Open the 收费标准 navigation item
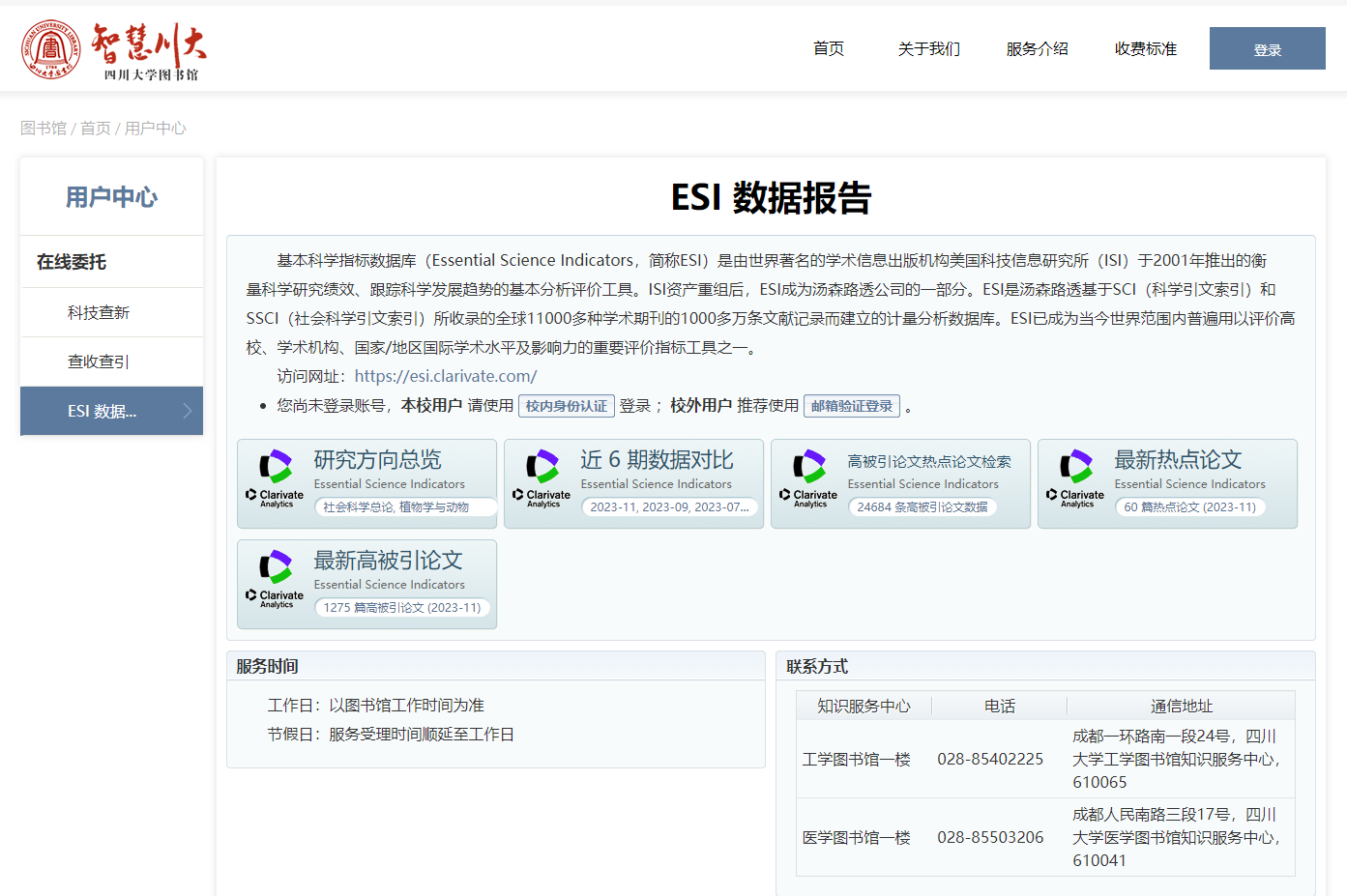Screen dimensions: 1347x896 click(1145, 48)
